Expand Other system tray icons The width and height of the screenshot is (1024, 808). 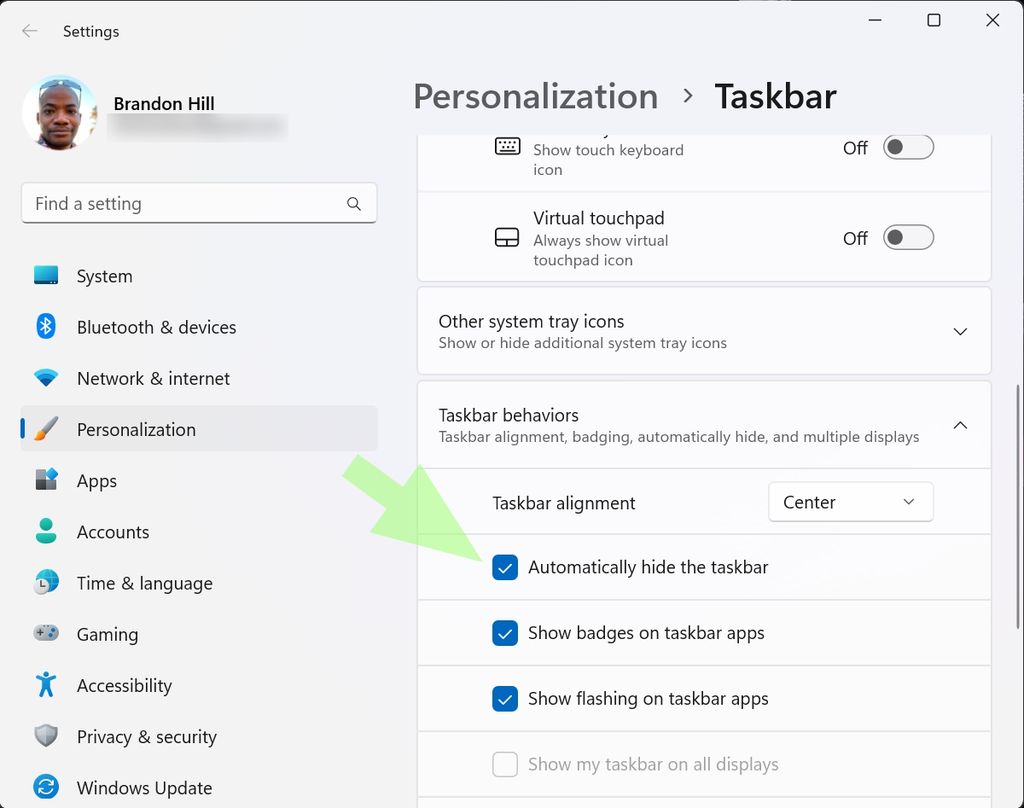tap(960, 331)
